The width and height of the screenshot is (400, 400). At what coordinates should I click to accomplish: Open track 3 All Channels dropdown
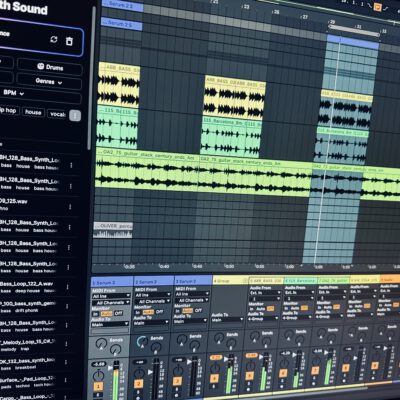coord(192,300)
